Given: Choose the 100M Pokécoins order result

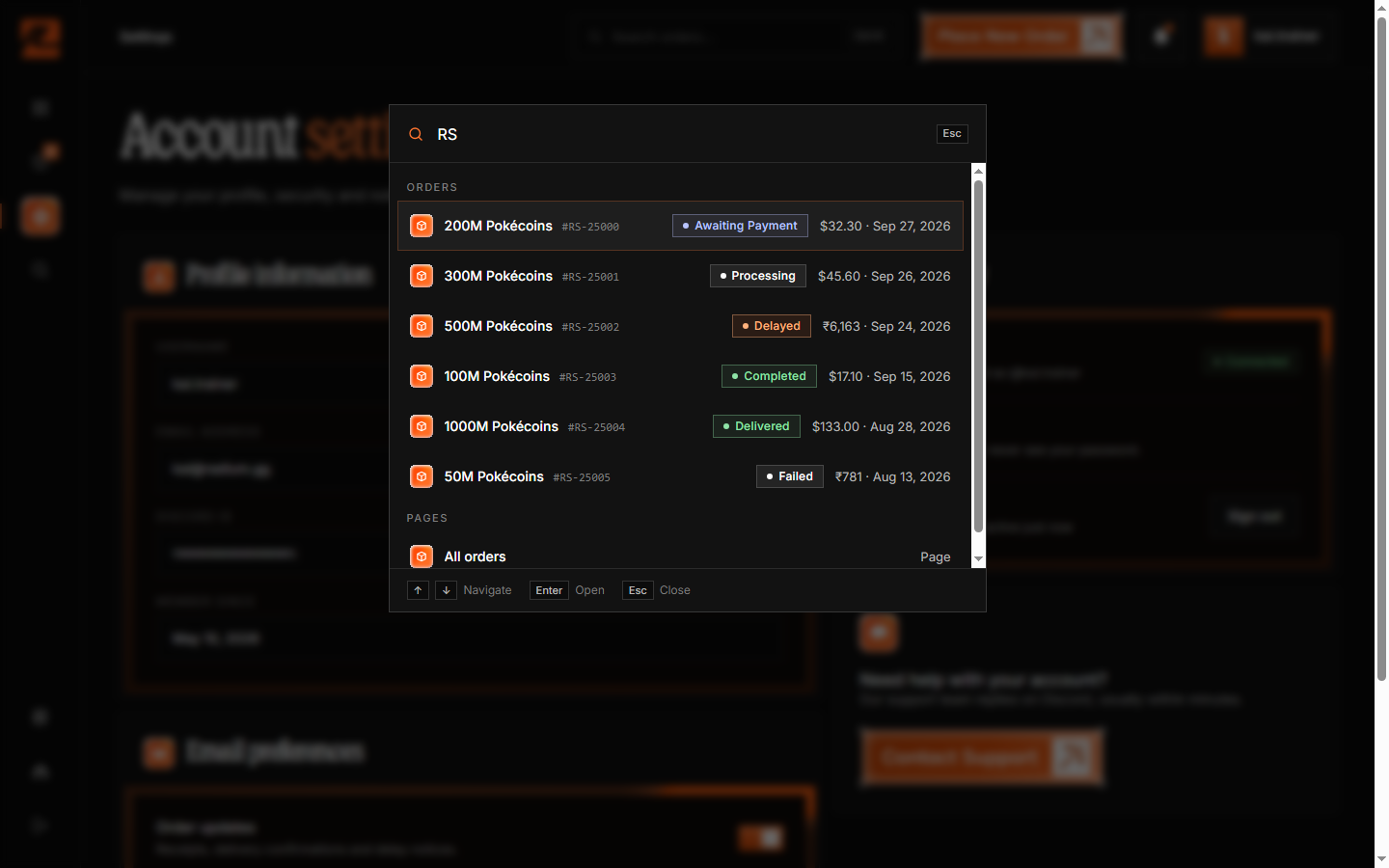Looking at the screenshot, I should click(x=680, y=376).
